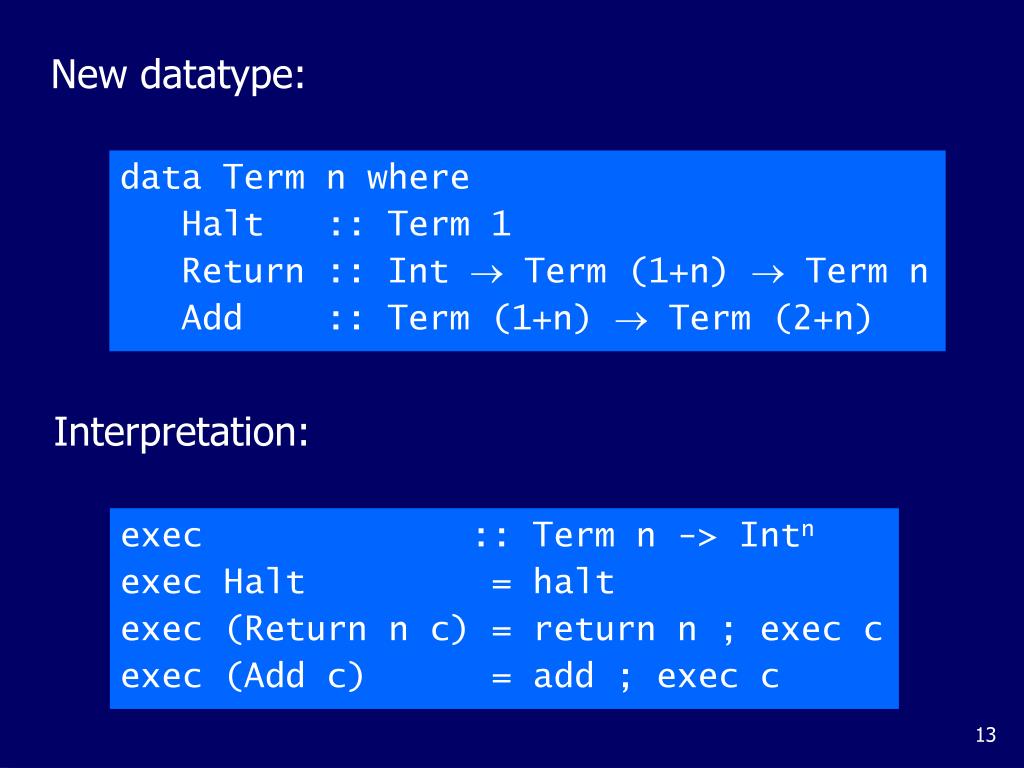
Task: Click 'exec (Add c)' pattern
Action: pyautogui.click(x=242, y=676)
